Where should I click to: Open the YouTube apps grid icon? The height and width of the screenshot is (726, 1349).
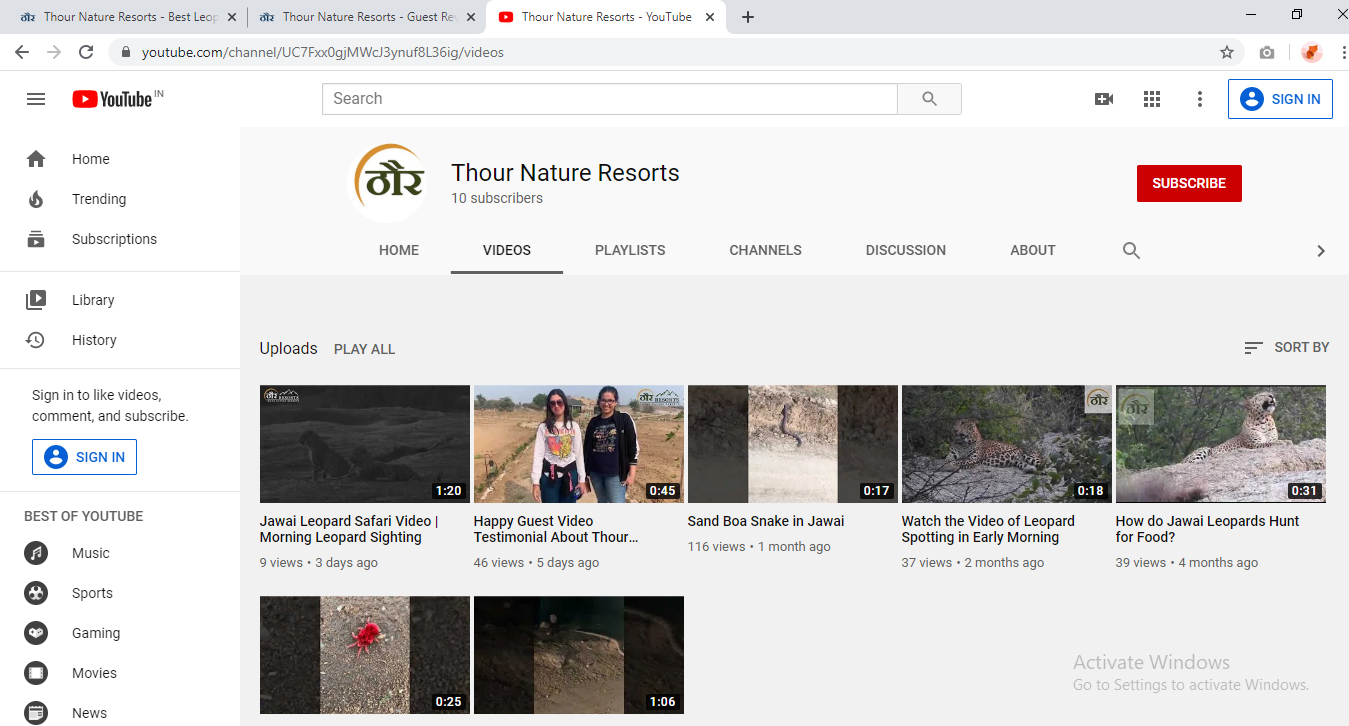[x=1152, y=99]
